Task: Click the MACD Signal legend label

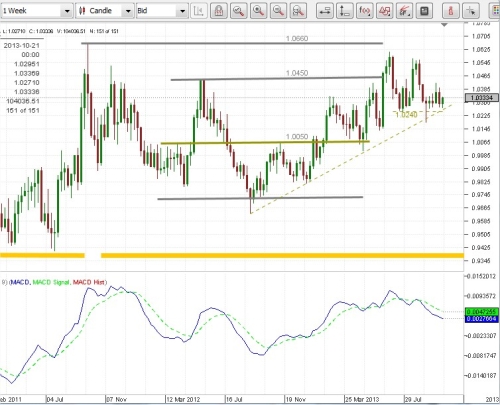Action: pos(51,282)
